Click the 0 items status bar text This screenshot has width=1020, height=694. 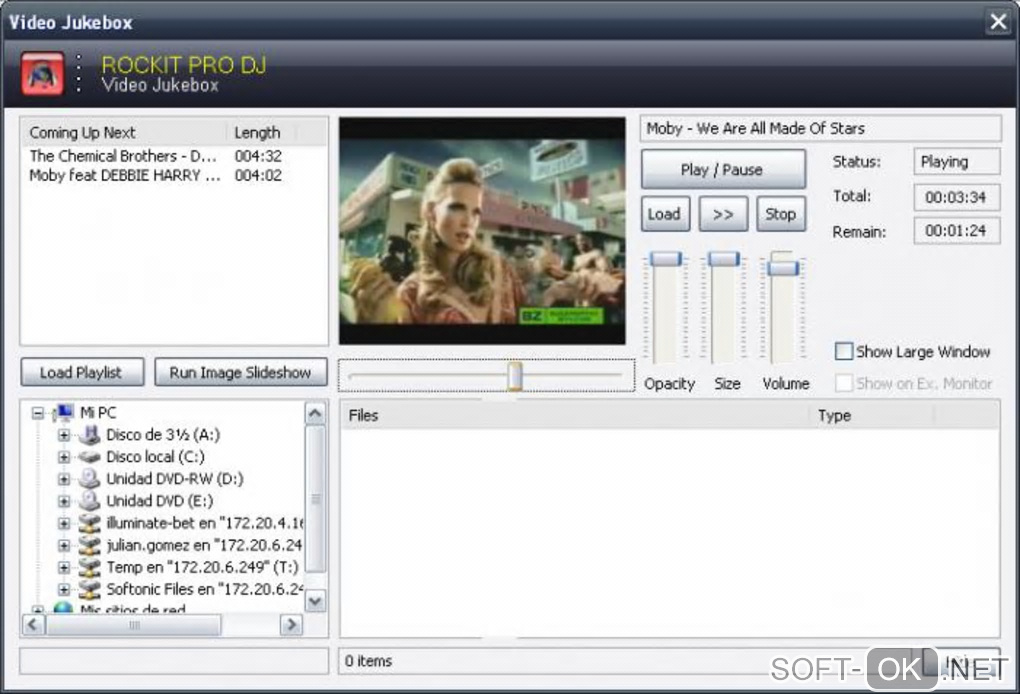click(368, 661)
